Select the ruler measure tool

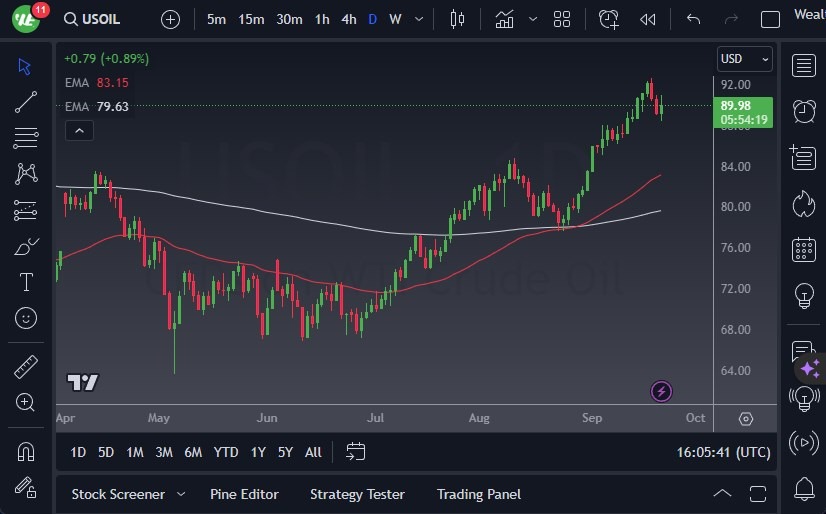26,367
